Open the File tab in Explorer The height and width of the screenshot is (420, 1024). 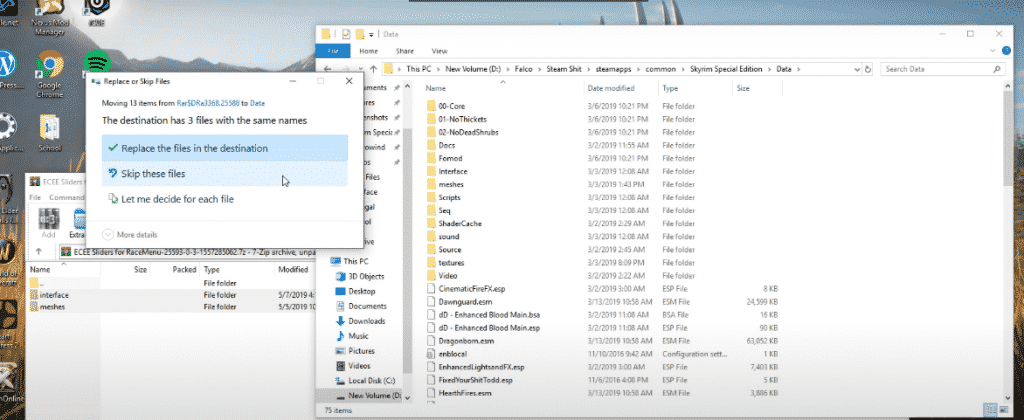click(333, 51)
